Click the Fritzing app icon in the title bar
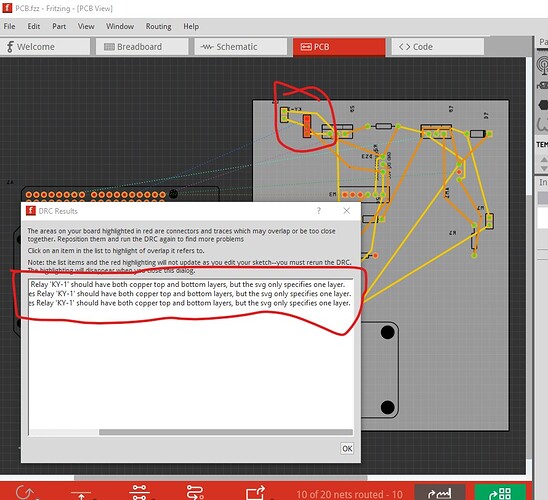 pyautogui.click(x=7, y=8)
